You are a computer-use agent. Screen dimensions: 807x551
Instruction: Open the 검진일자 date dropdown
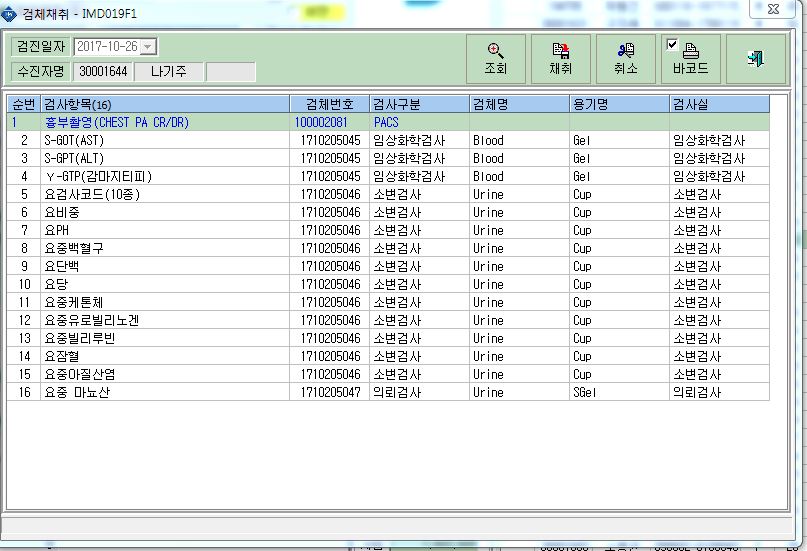click(x=148, y=47)
